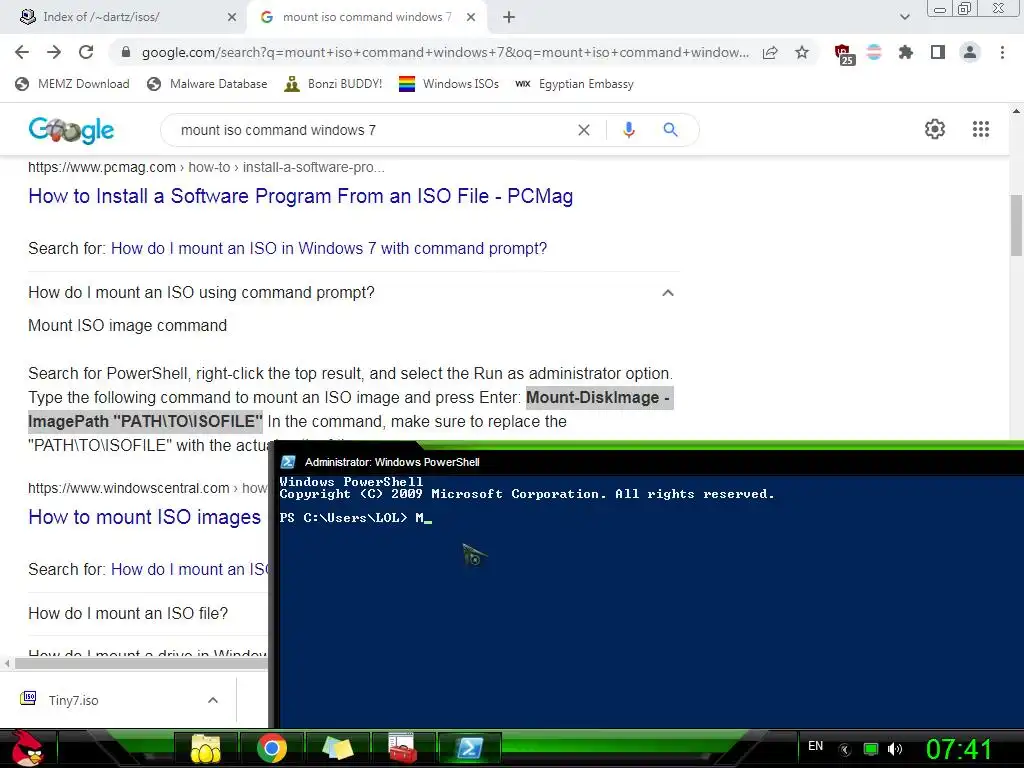1024x768 pixels.
Task: Select the mount iso command tab
Action: (x=366, y=17)
